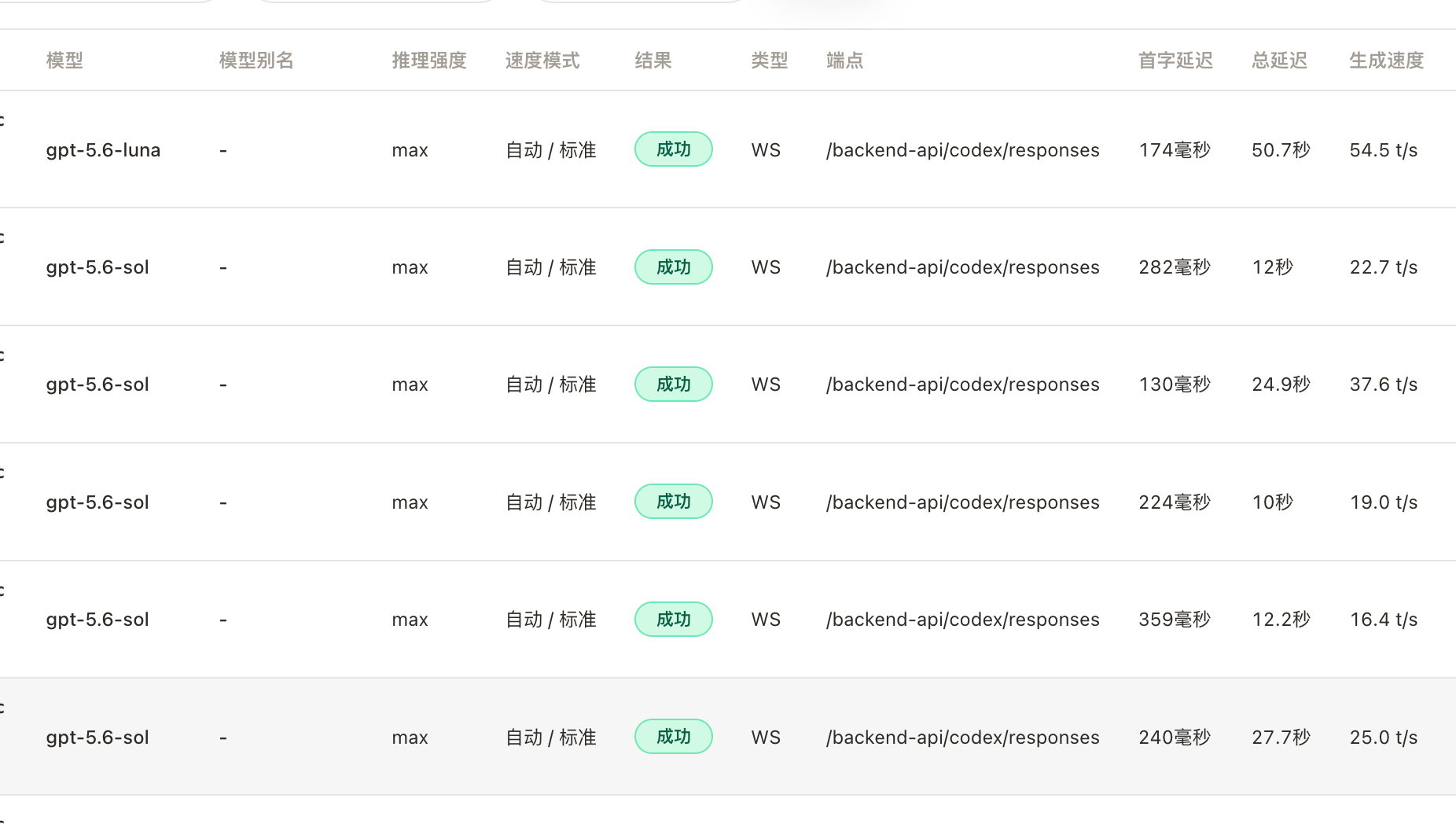Click the 24.9秒 total latency value
This screenshot has height=824, width=1456.
(1281, 384)
